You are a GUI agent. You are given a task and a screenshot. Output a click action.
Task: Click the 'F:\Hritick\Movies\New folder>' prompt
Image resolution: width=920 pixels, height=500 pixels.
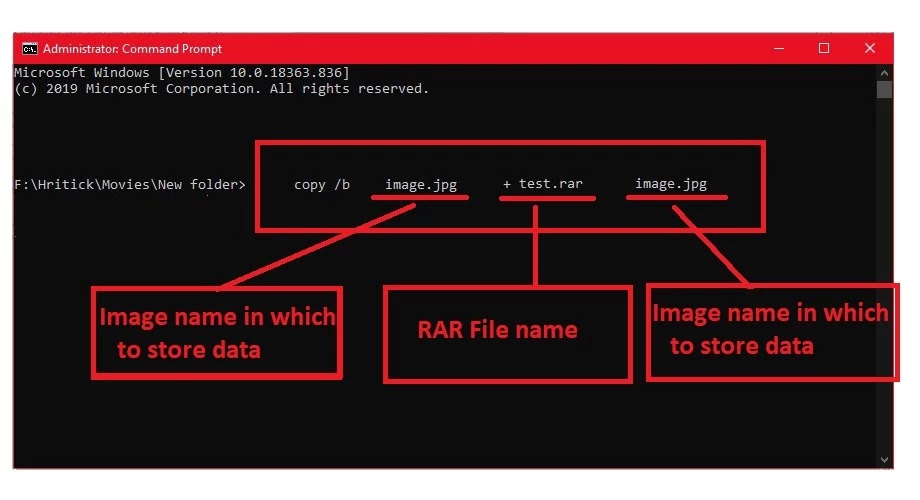130,184
